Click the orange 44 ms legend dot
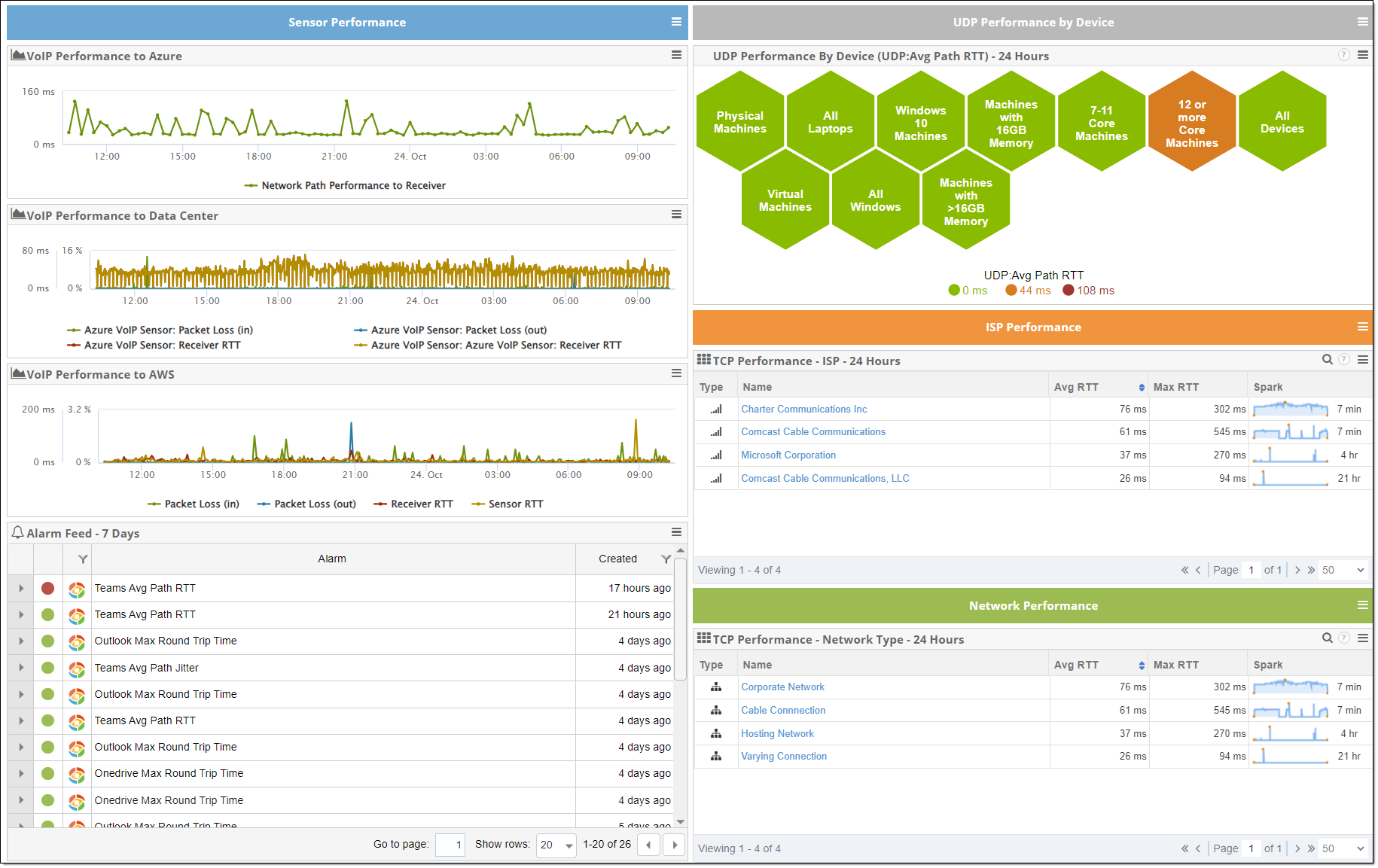This screenshot has width=1378, height=868. (1011, 290)
